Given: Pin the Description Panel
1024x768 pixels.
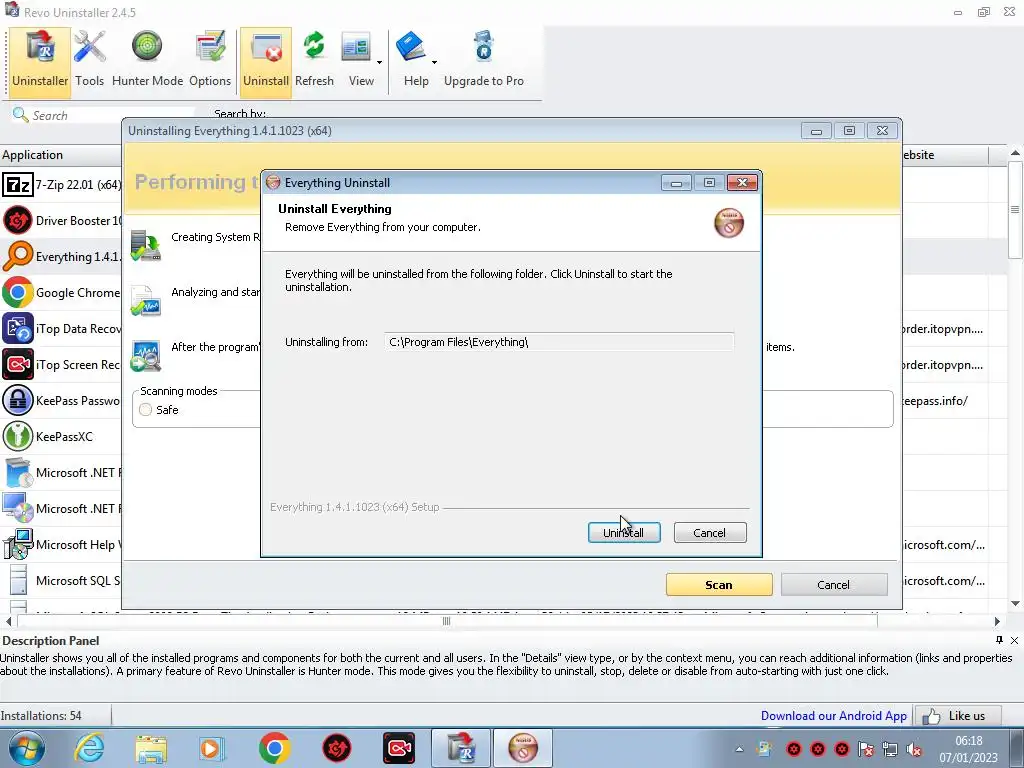Looking at the screenshot, I should click(999, 640).
